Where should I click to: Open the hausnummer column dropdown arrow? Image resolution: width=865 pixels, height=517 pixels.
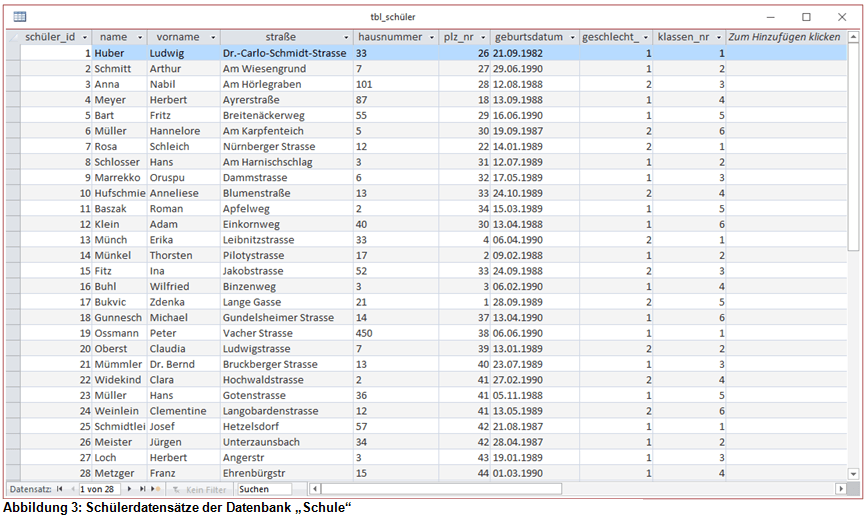click(x=430, y=37)
